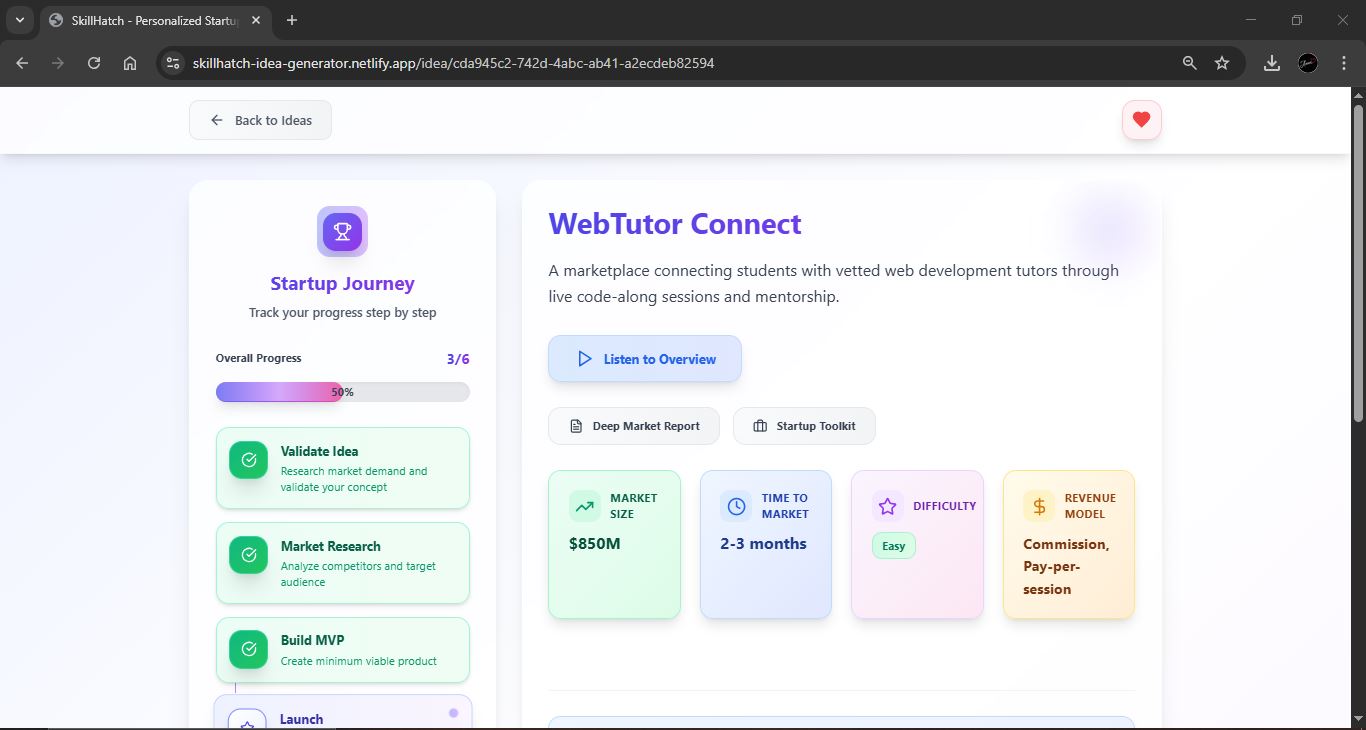Select the Validate Idea step card

(x=343, y=468)
